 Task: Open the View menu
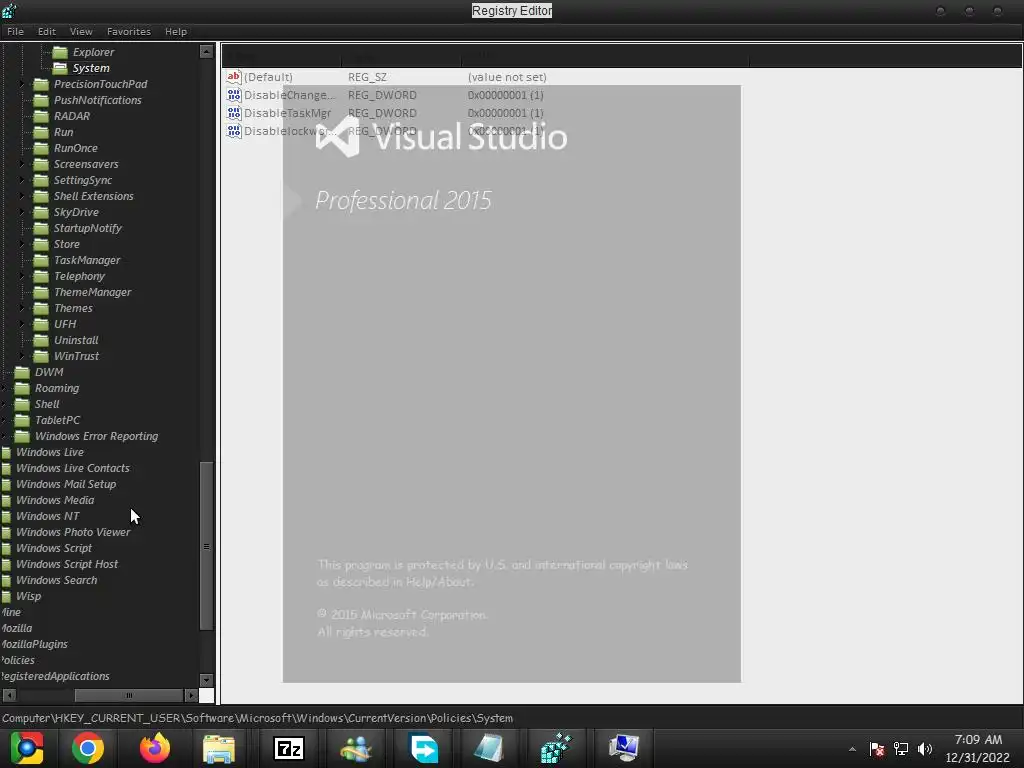(x=81, y=31)
